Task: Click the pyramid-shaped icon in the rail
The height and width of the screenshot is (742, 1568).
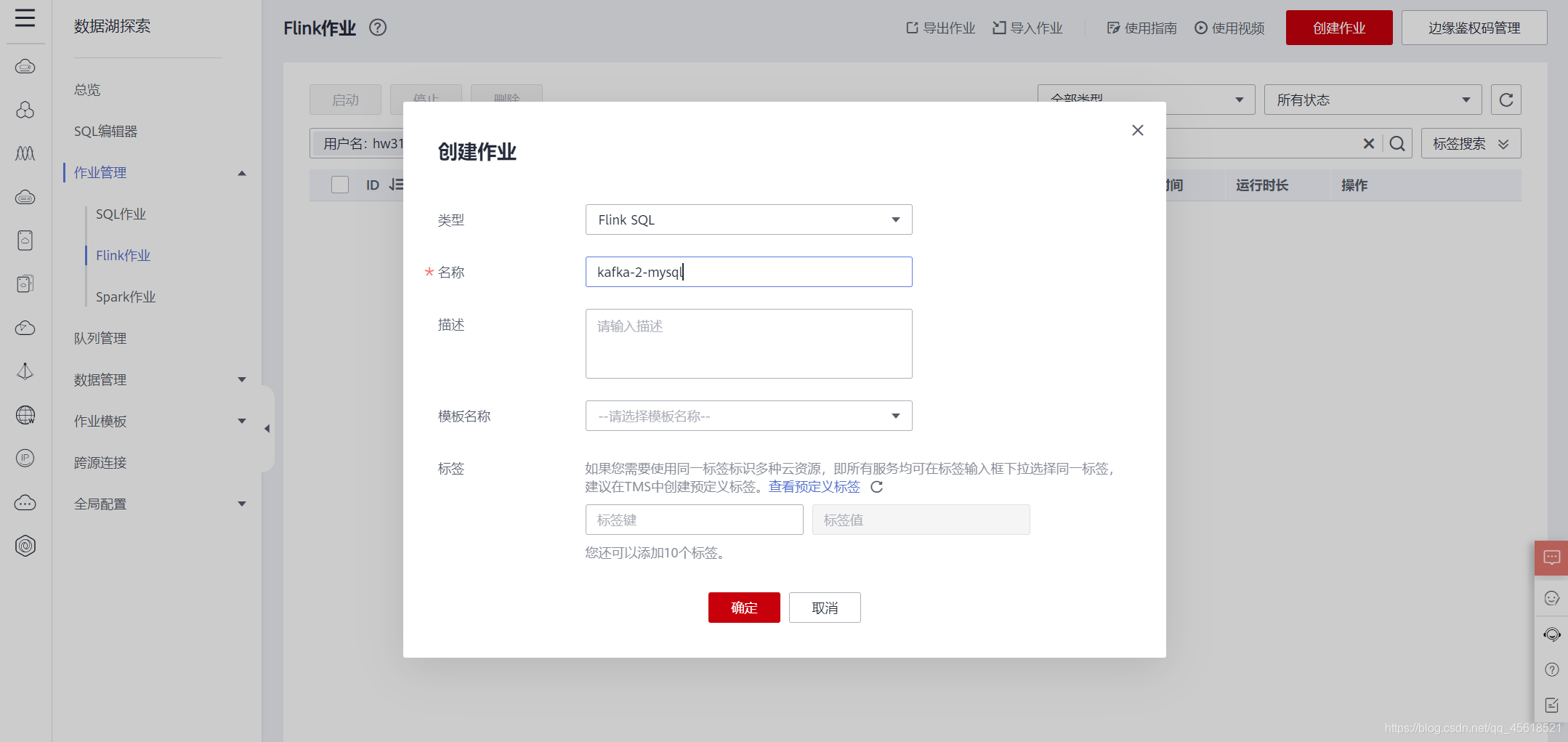Action: [x=25, y=371]
